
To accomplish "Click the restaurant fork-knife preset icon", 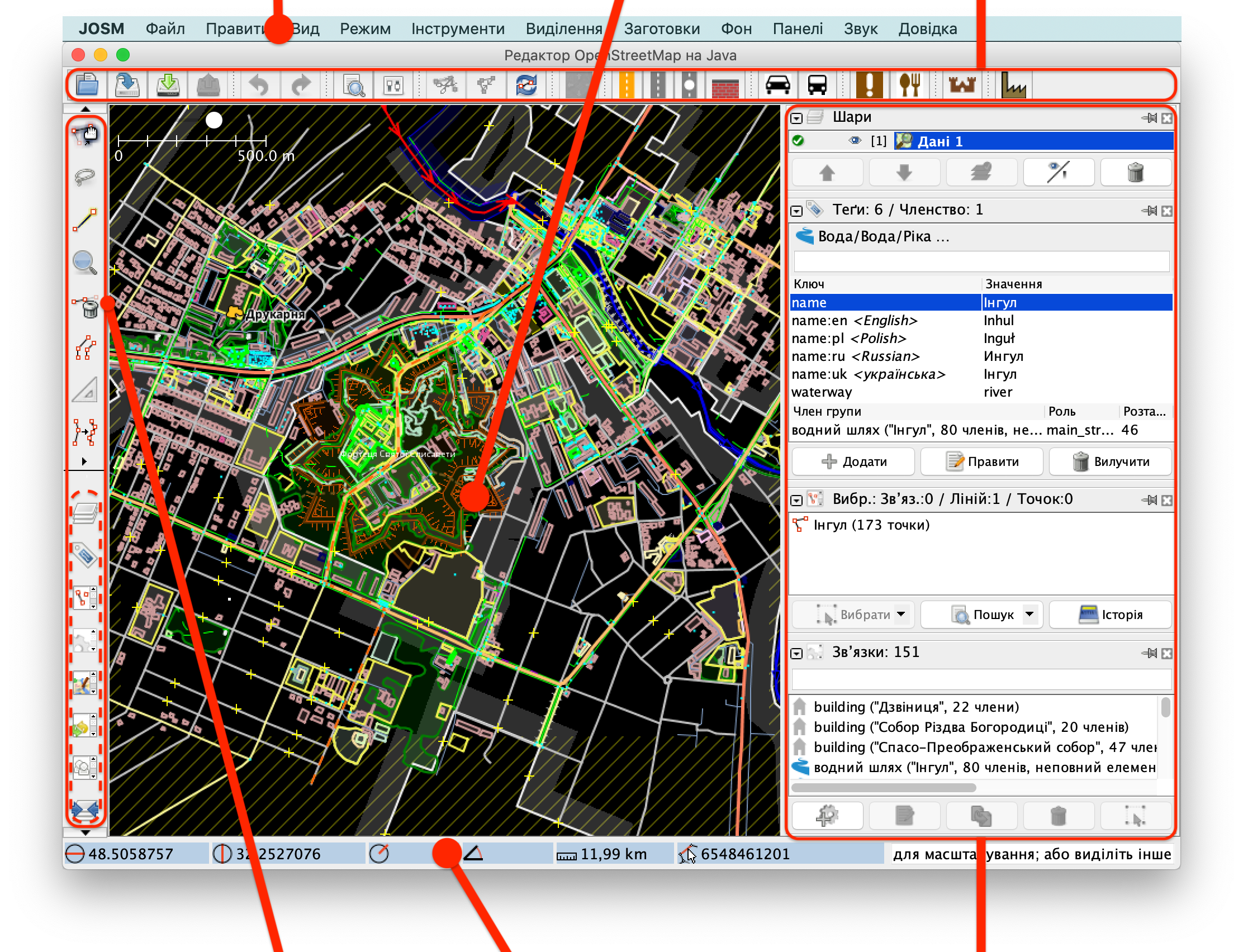I will 909,85.
